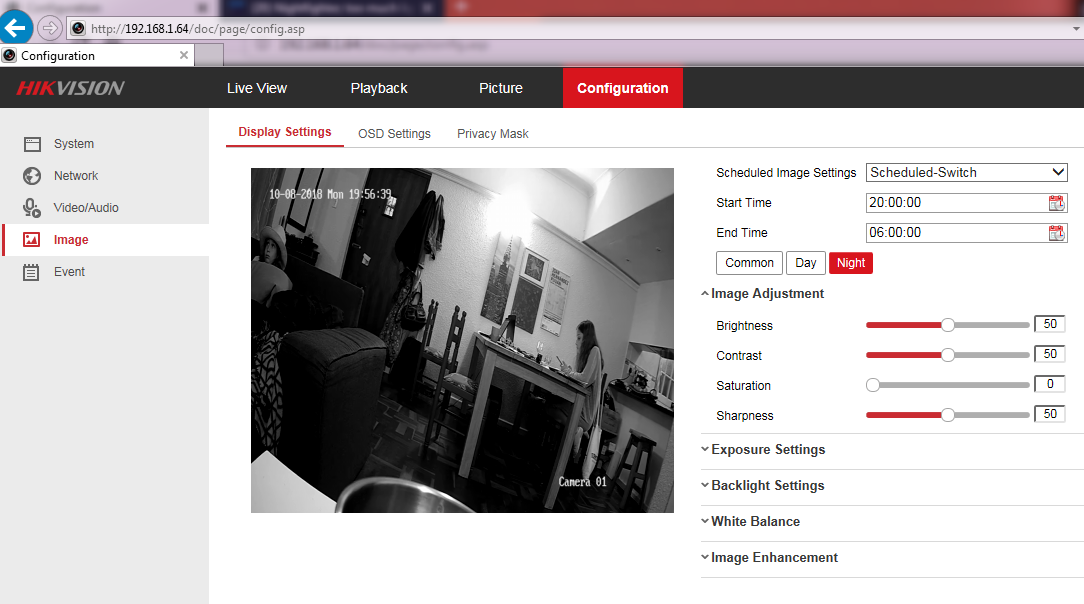Open the Start Time calendar picker icon
Viewport: 1084px width, 604px height.
pos(1057,203)
